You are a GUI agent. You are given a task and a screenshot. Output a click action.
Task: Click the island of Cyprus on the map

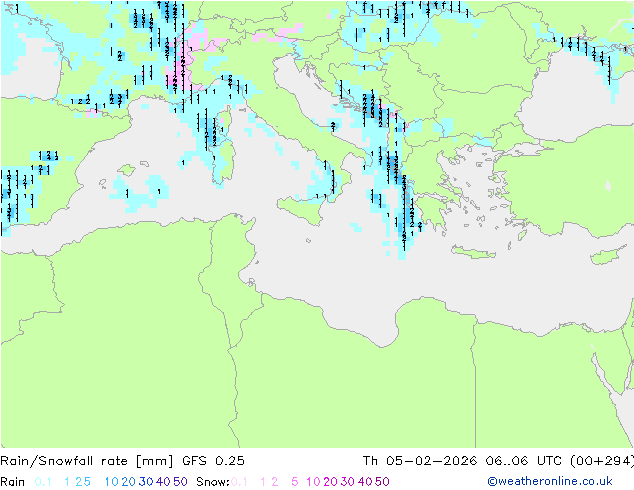(609, 256)
